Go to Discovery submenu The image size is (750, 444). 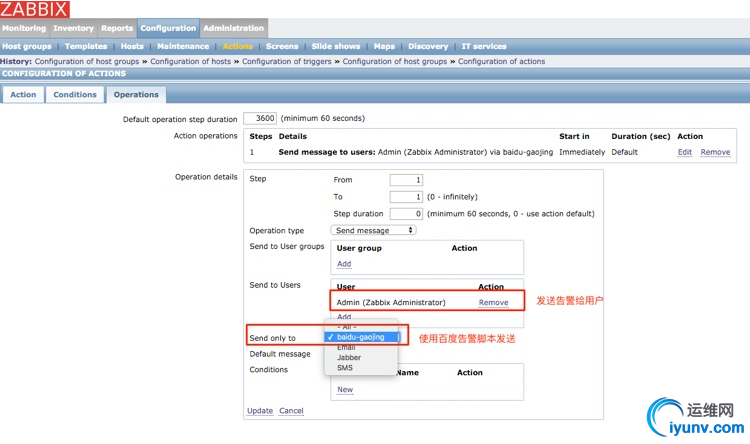[x=428, y=46]
